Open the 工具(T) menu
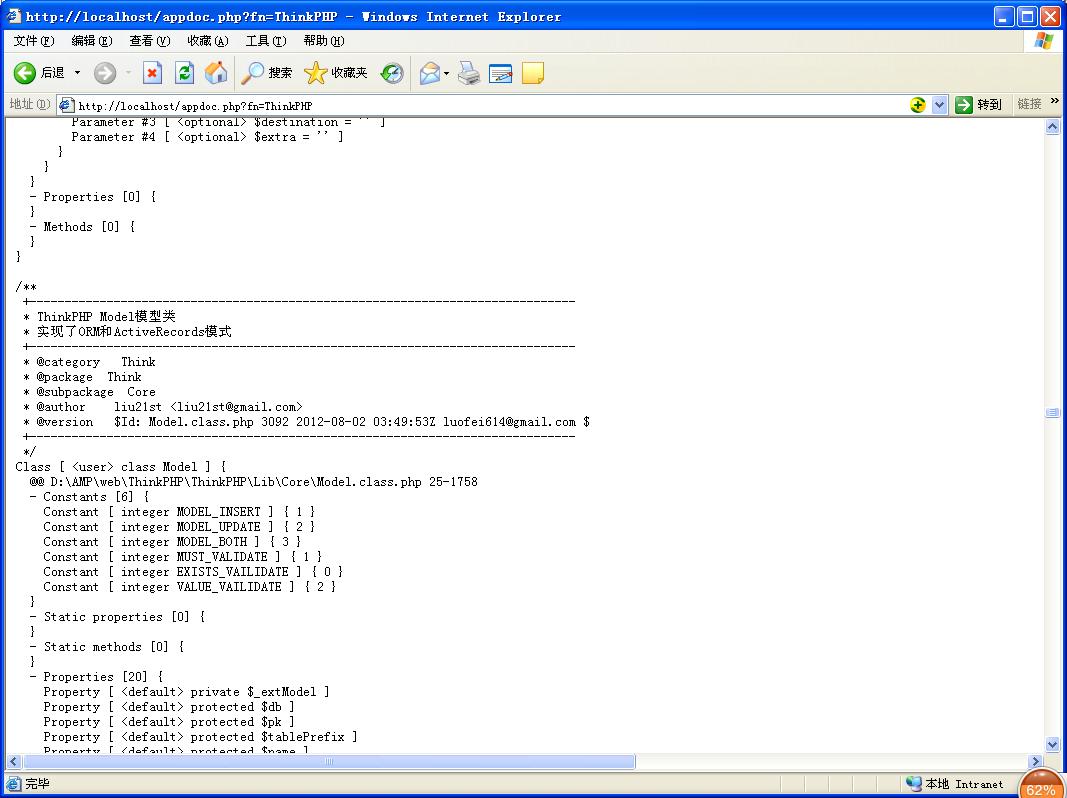The width and height of the screenshot is (1067, 798). pos(265,41)
